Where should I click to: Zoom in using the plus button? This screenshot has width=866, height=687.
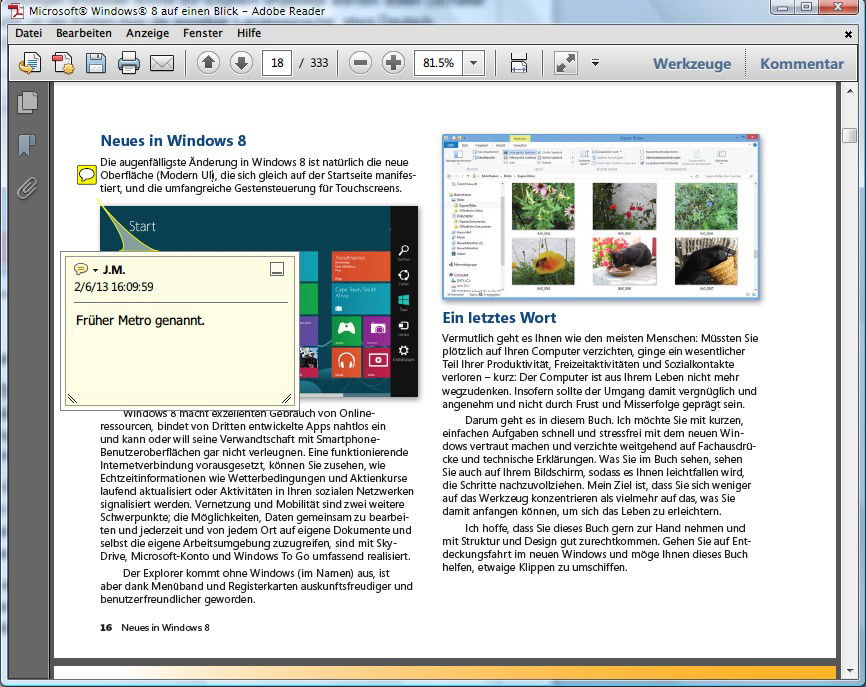pyautogui.click(x=393, y=63)
